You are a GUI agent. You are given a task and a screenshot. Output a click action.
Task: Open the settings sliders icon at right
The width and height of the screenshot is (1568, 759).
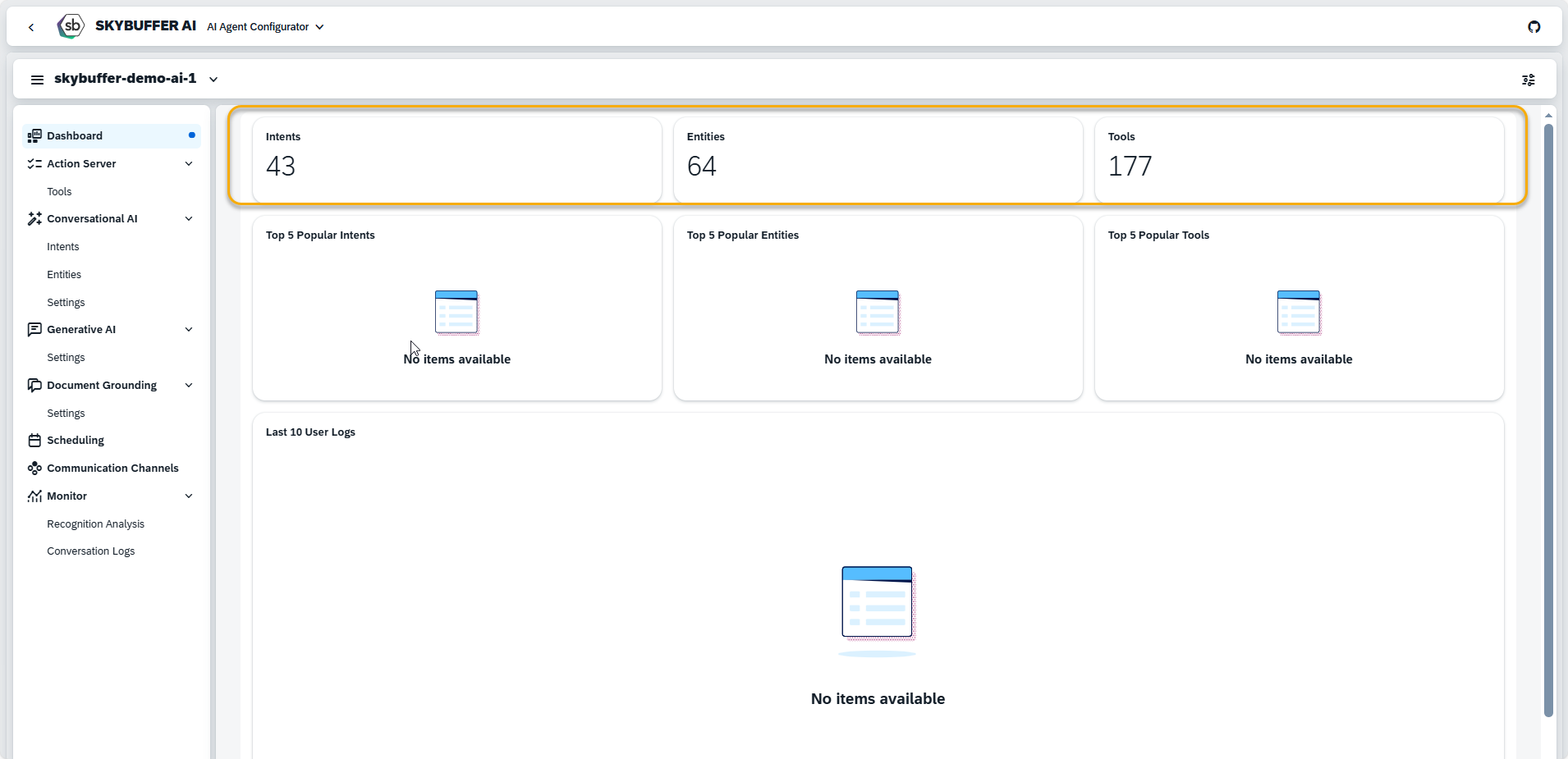coord(1528,80)
